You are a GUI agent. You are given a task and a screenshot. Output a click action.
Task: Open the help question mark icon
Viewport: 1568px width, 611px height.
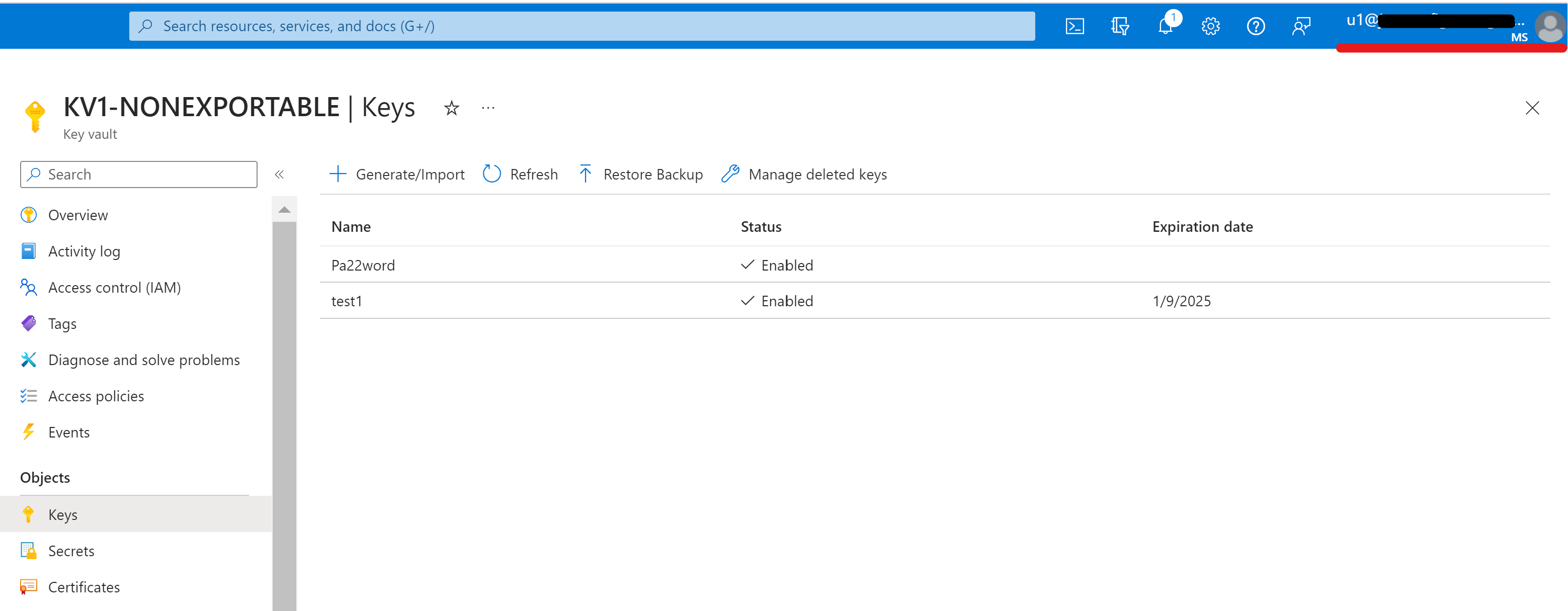coord(1255,26)
